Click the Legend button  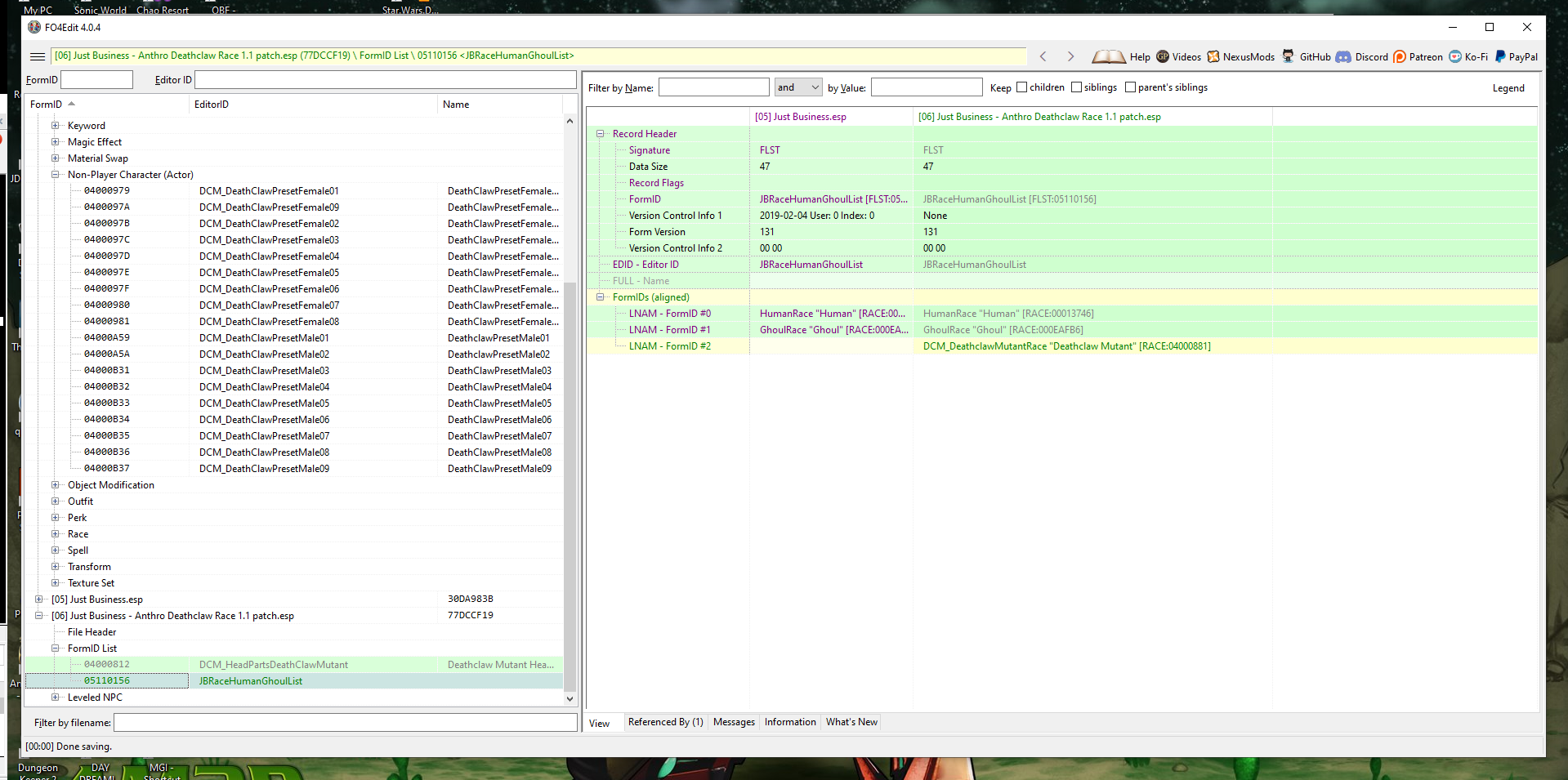click(x=1508, y=88)
